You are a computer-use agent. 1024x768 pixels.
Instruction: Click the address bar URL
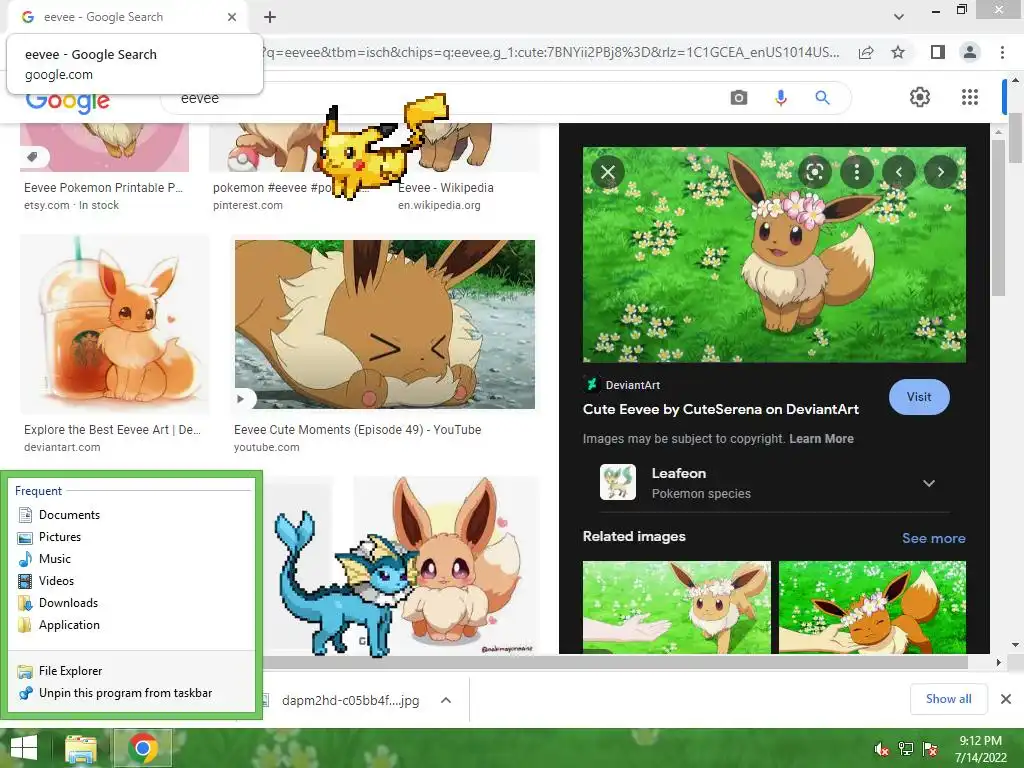click(552, 52)
